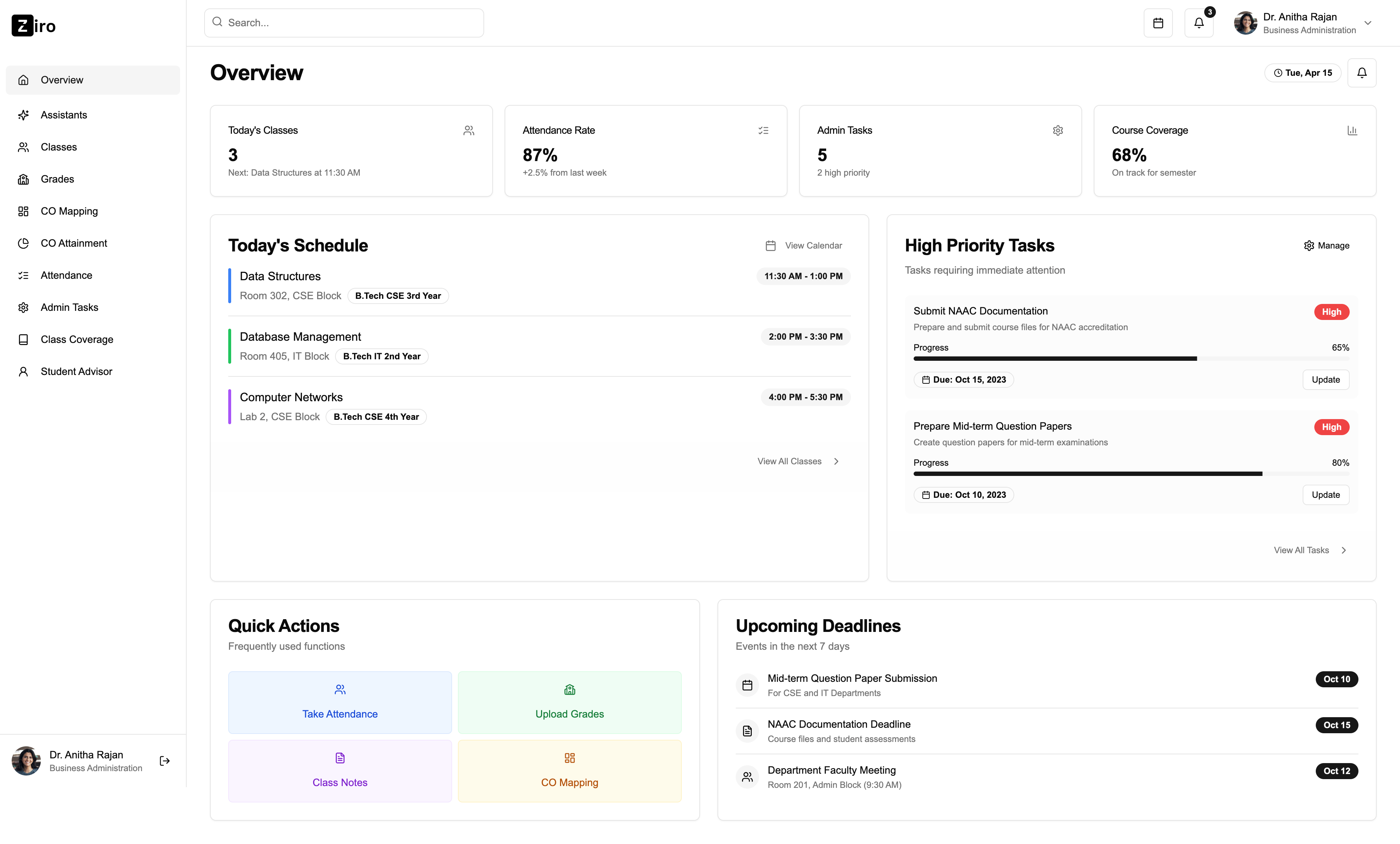Open CO Mapping in sidebar
This screenshot has width=1400, height=844.
pyautogui.click(x=69, y=211)
